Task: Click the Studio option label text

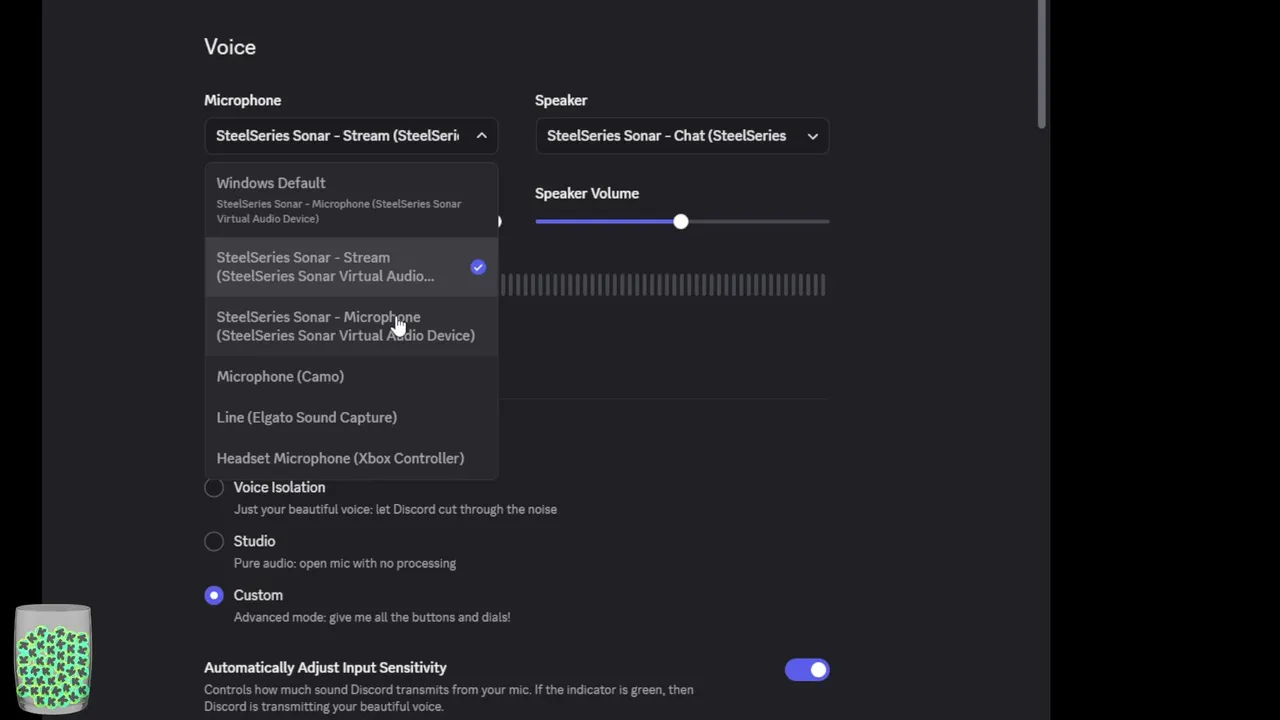Action: tap(254, 541)
